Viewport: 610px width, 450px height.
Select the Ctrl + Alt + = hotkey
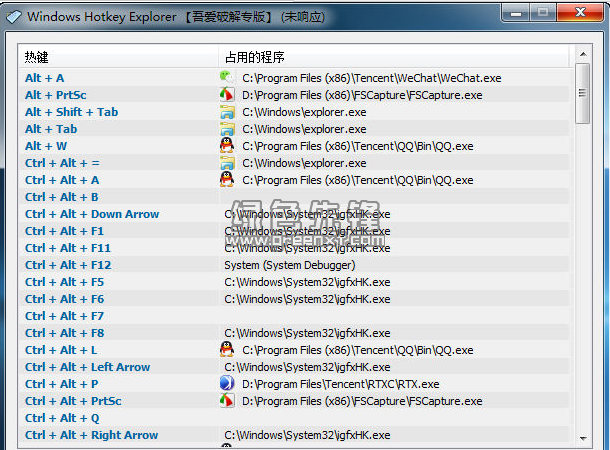[62, 163]
